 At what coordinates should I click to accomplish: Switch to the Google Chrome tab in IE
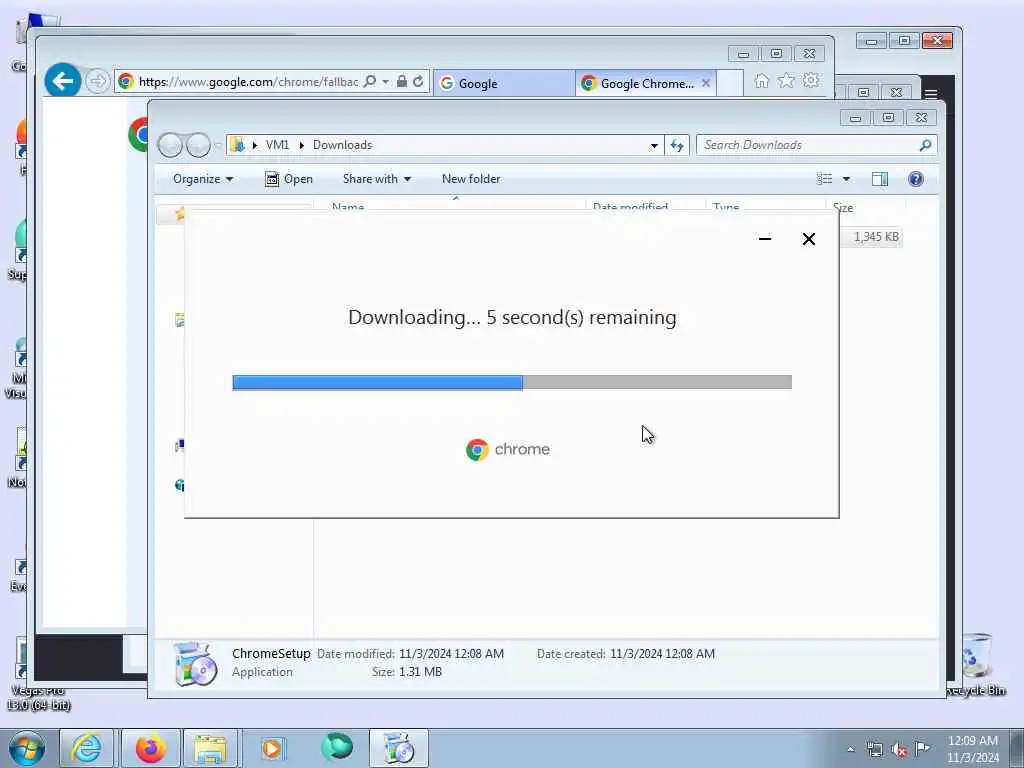point(646,84)
